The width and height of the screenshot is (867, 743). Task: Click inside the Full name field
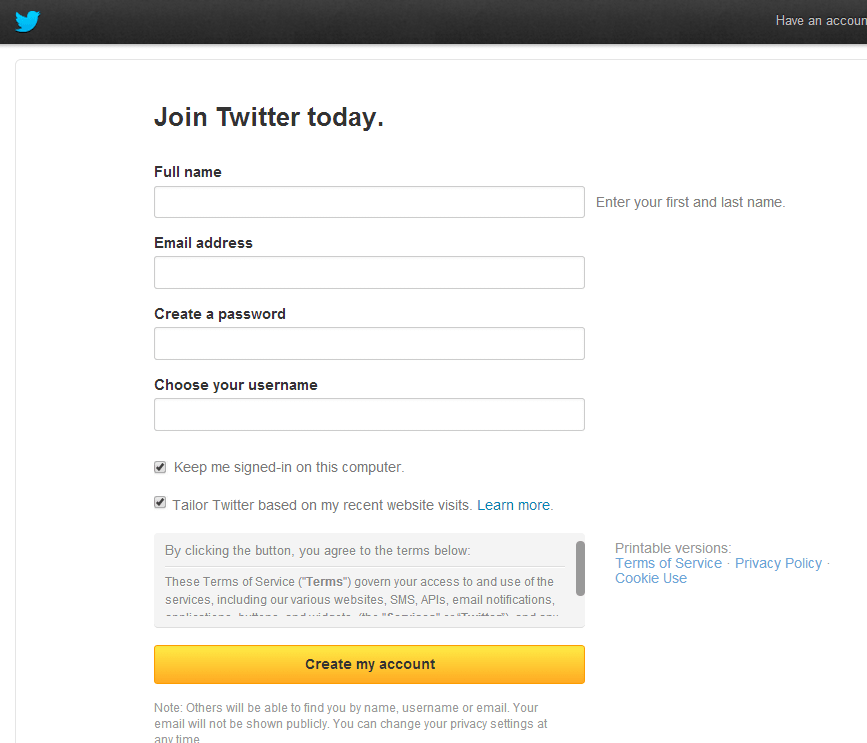pyautogui.click(x=369, y=201)
